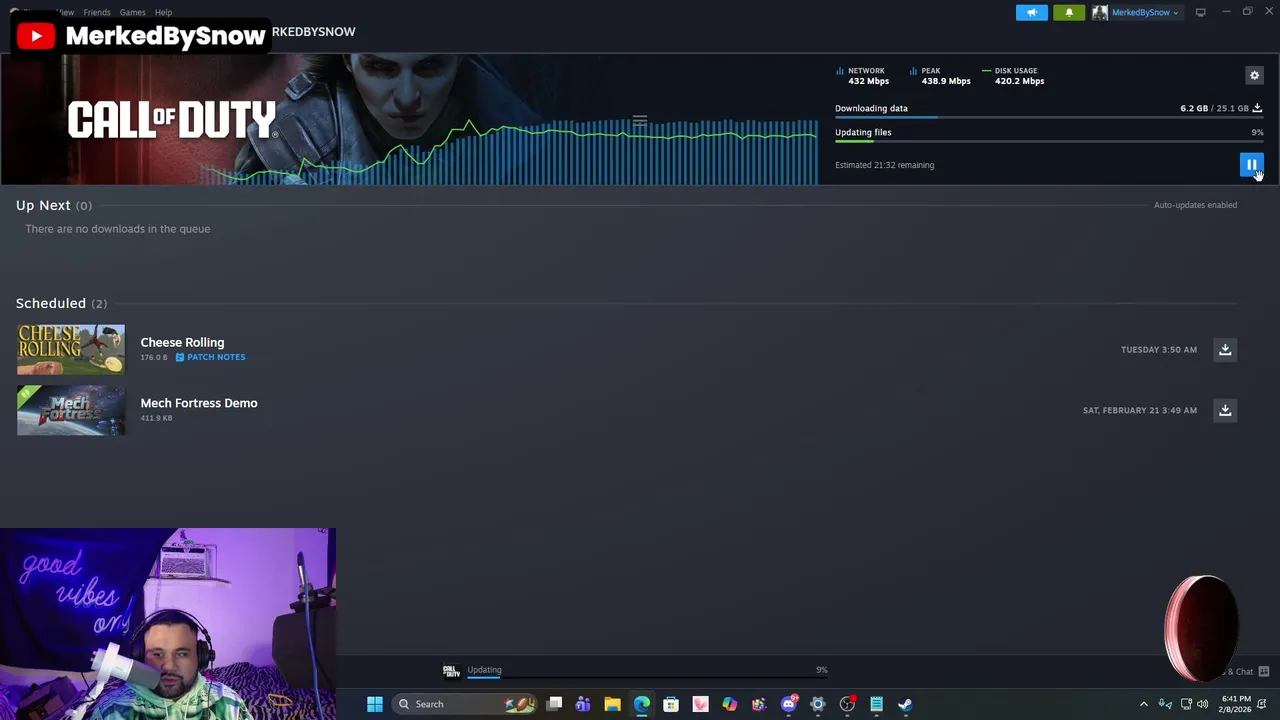Viewport: 1280px width, 720px height.
Task: Click the Updating files progress bar
Action: (x=1049, y=141)
